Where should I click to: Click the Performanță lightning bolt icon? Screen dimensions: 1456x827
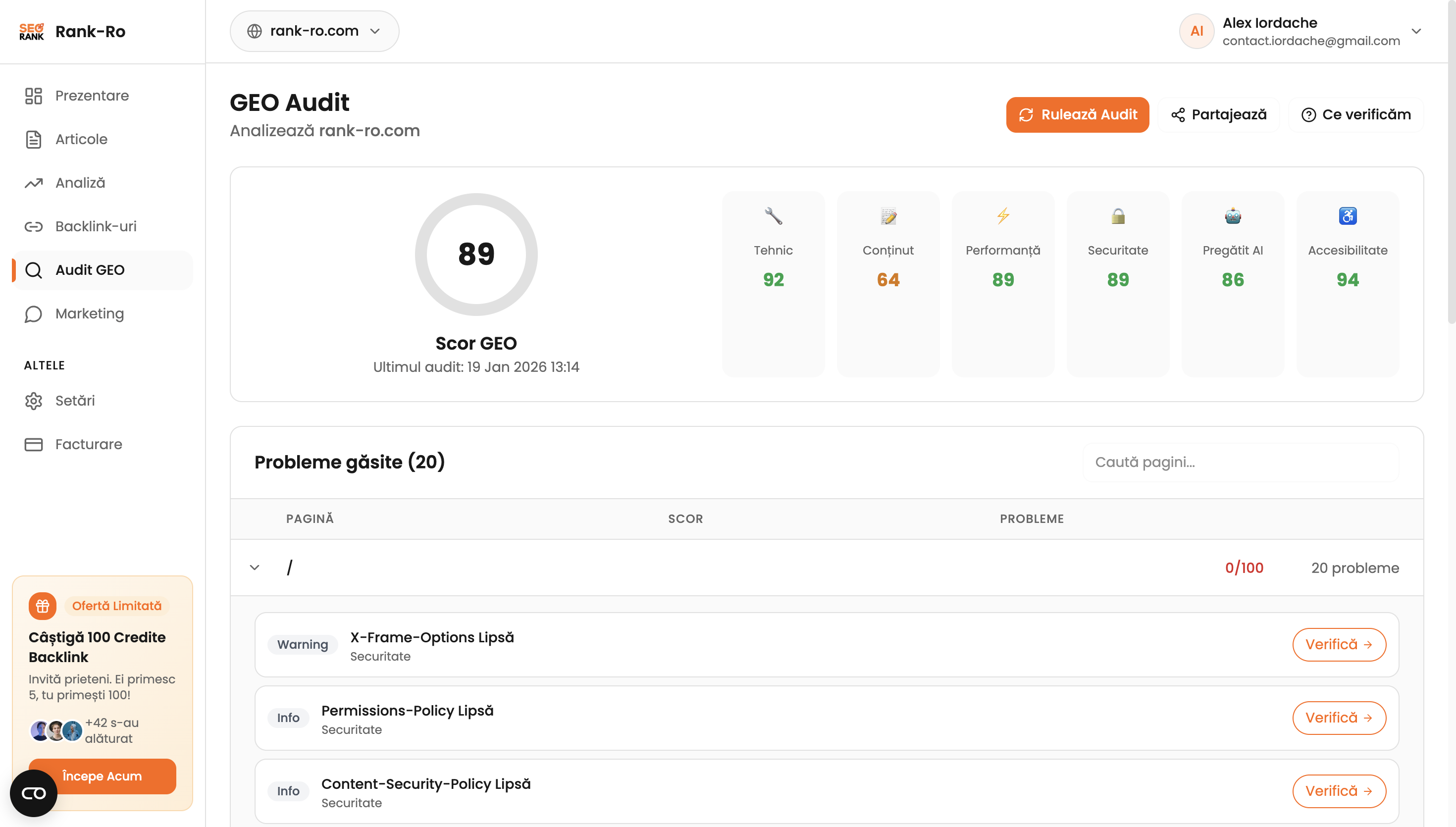point(1003,216)
